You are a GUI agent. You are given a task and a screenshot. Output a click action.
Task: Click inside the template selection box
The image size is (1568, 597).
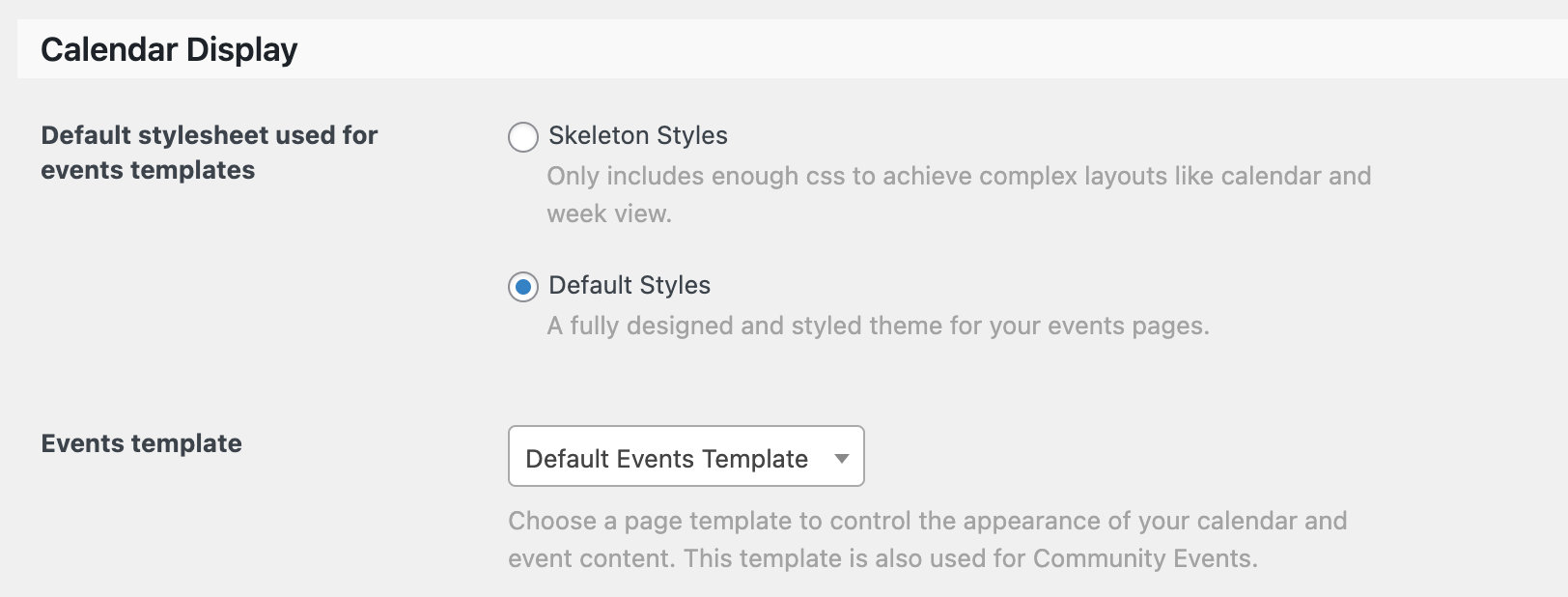tap(676, 456)
